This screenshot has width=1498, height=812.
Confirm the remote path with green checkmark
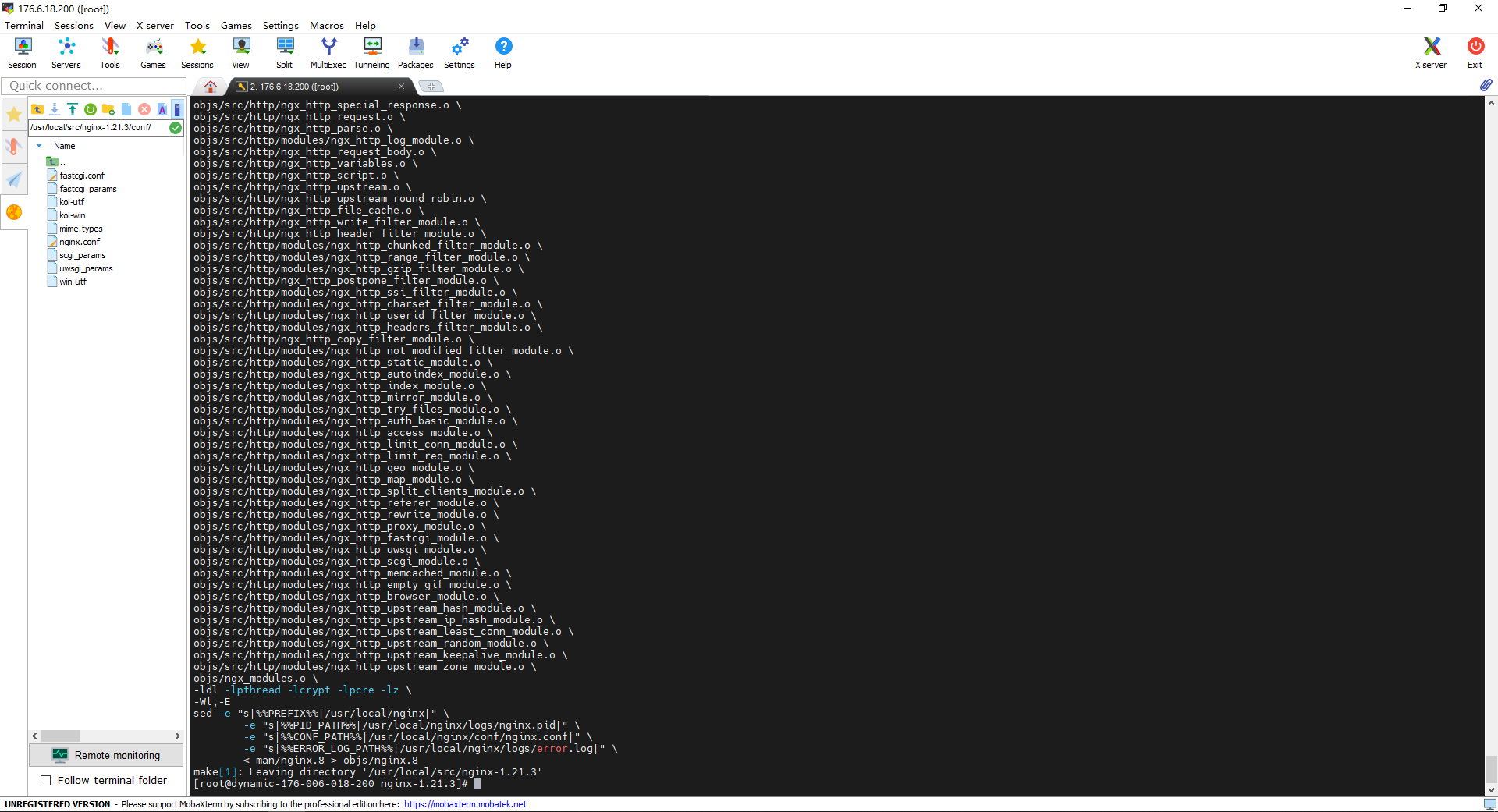[176, 127]
